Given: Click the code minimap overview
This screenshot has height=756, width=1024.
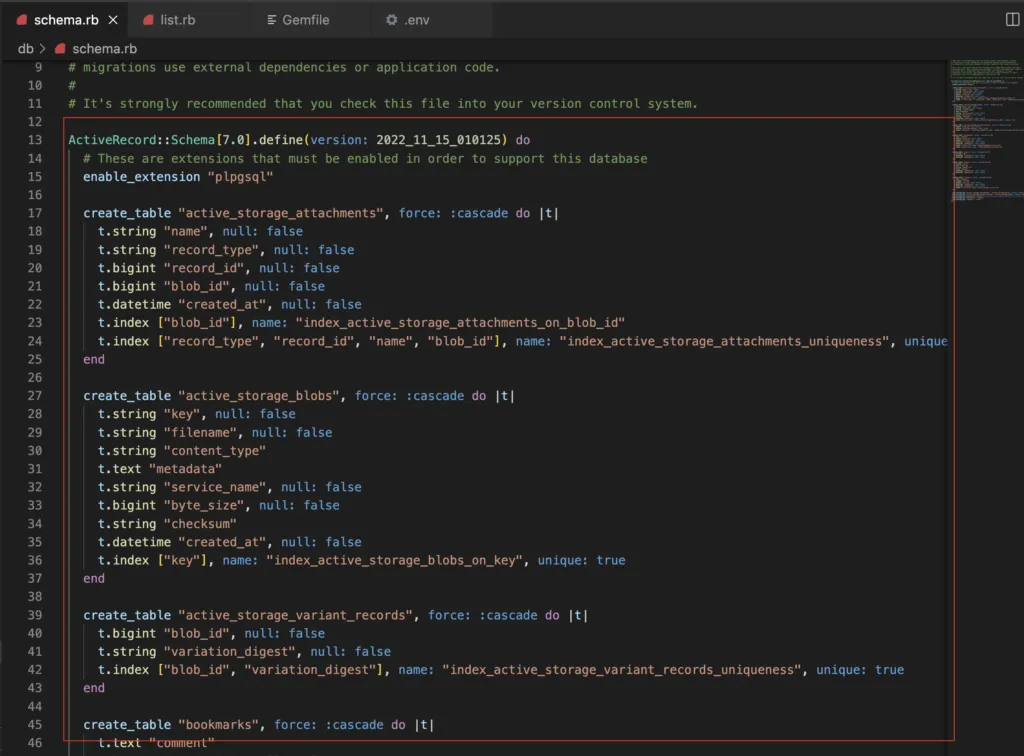Looking at the screenshot, I should click(987, 131).
